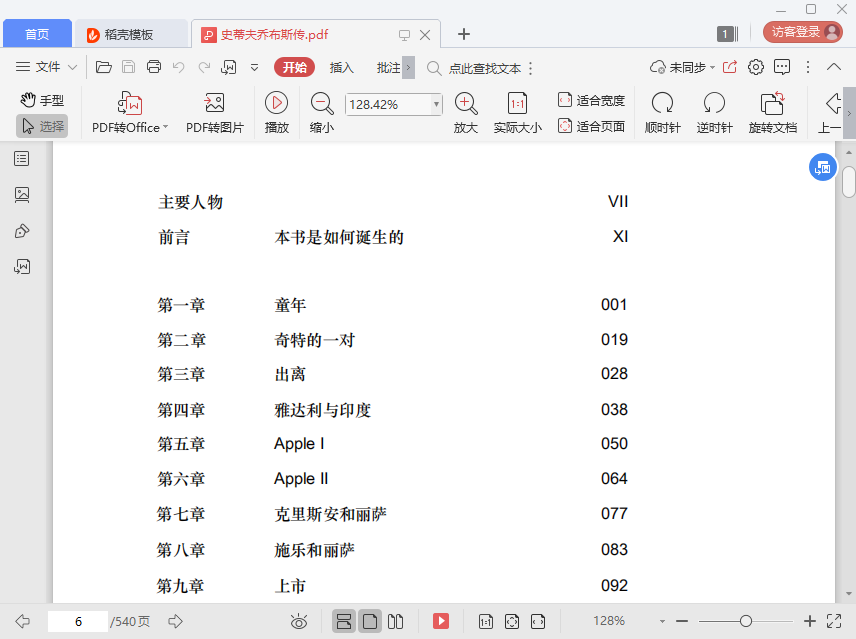Toggle continuous scrolling view mode
The height and width of the screenshot is (639, 856).
pyautogui.click(x=344, y=621)
